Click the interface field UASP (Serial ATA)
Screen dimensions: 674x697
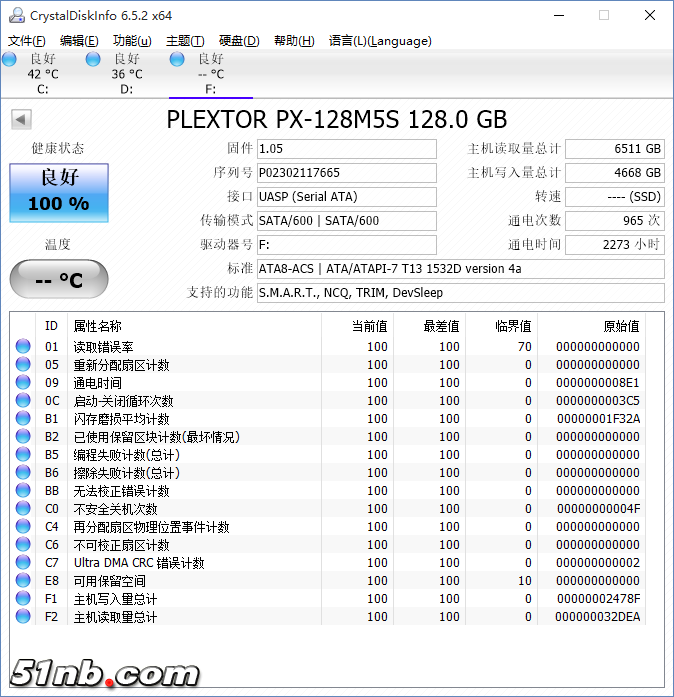click(x=347, y=197)
